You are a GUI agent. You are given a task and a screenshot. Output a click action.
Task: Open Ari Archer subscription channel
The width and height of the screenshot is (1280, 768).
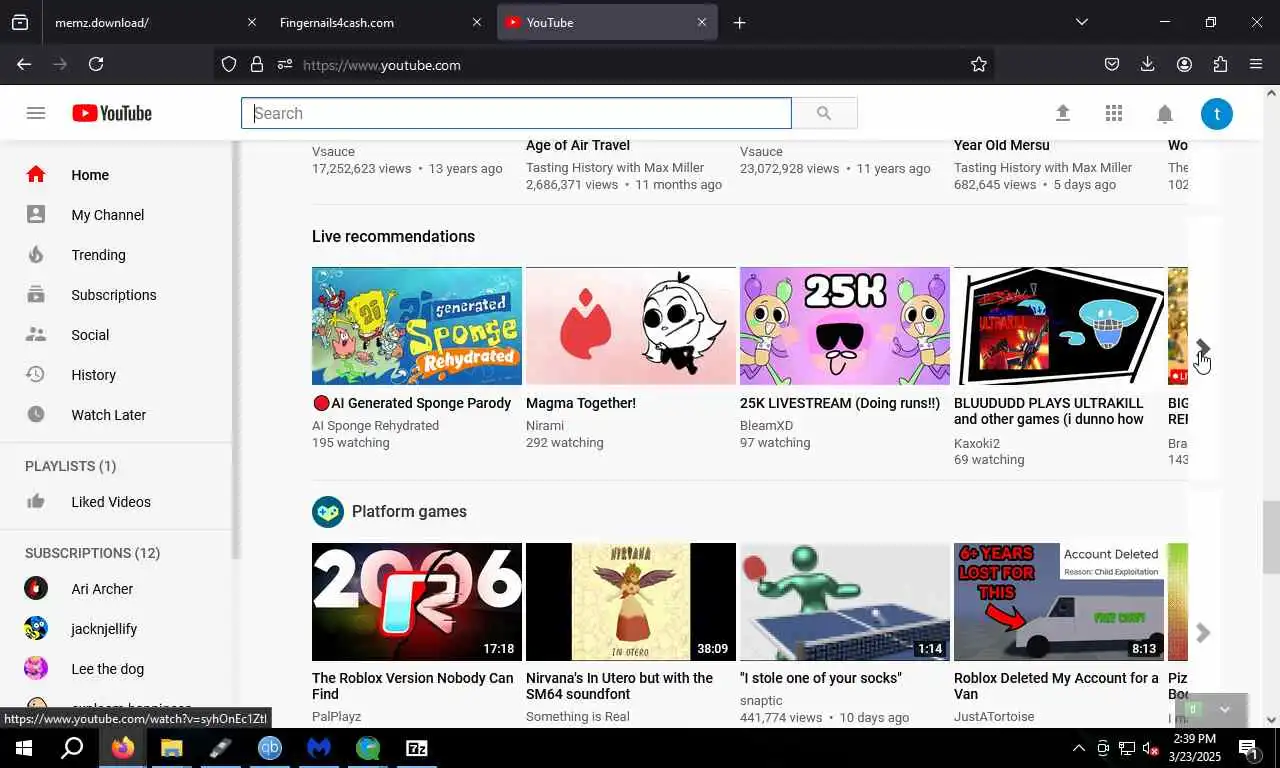point(102,589)
